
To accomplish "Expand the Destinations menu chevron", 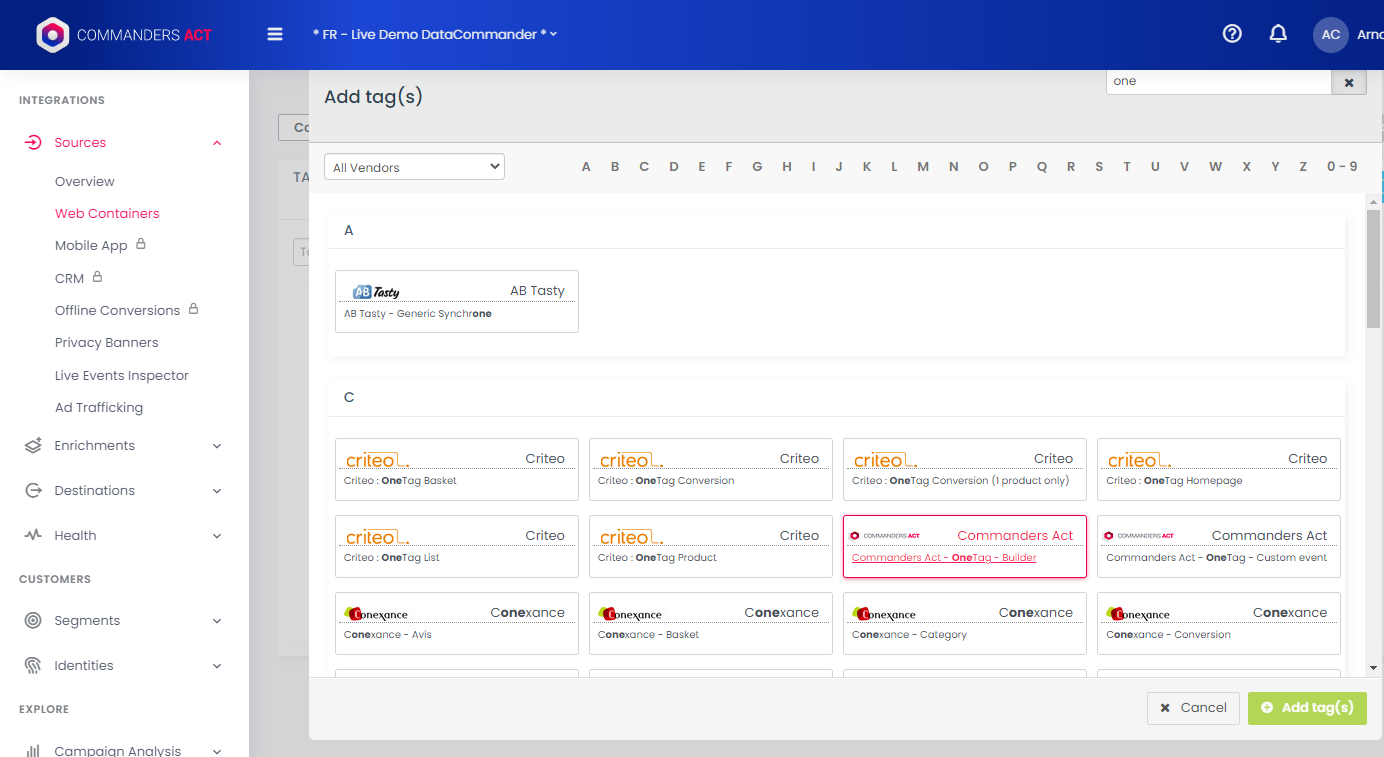I will click(217, 491).
